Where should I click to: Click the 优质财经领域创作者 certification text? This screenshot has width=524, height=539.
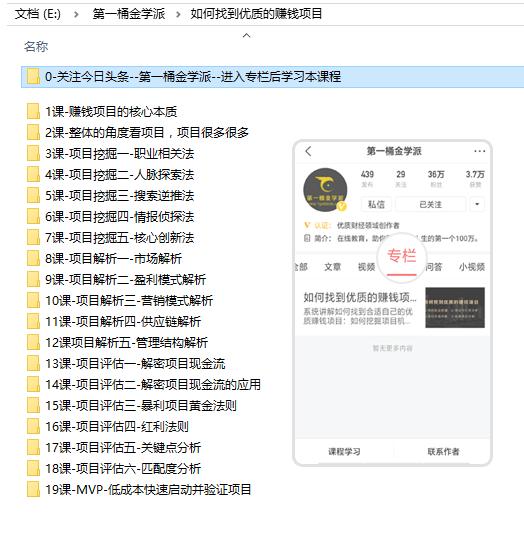pos(368,226)
